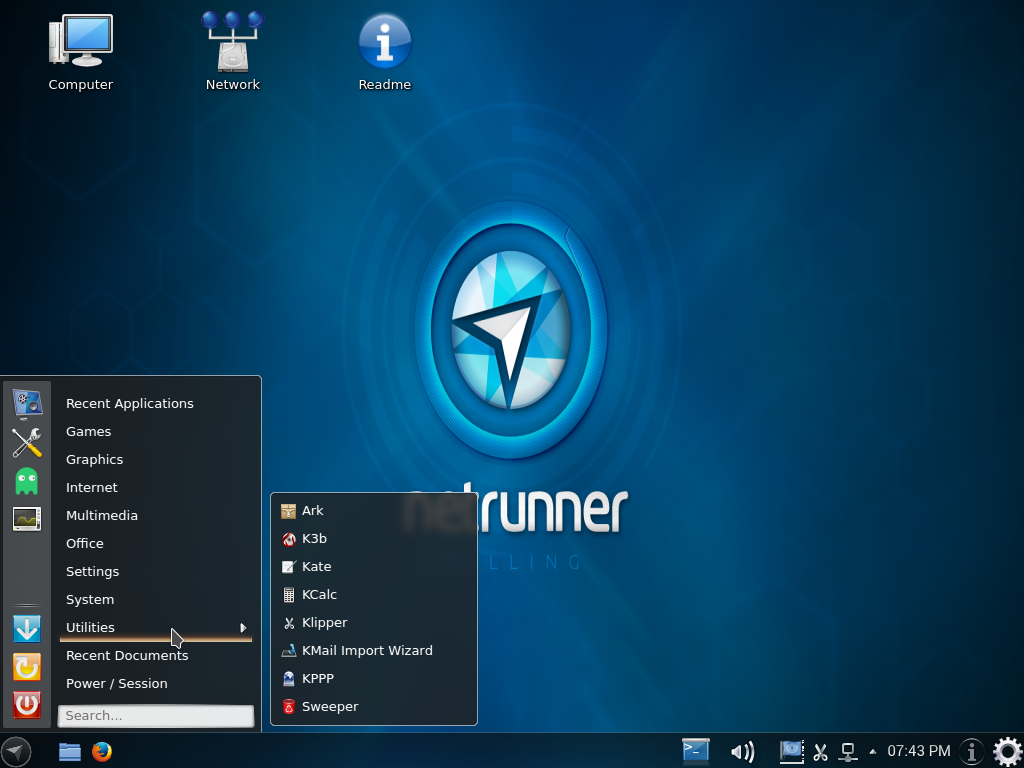Expand the Utilities submenu arrow
1024x768 pixels.
click(243, 627)
